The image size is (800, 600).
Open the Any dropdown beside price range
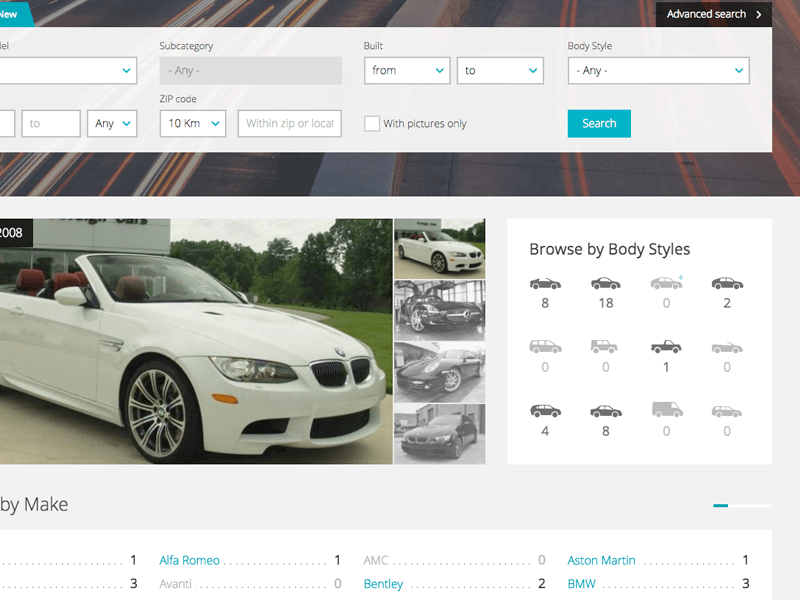point(112,123)
